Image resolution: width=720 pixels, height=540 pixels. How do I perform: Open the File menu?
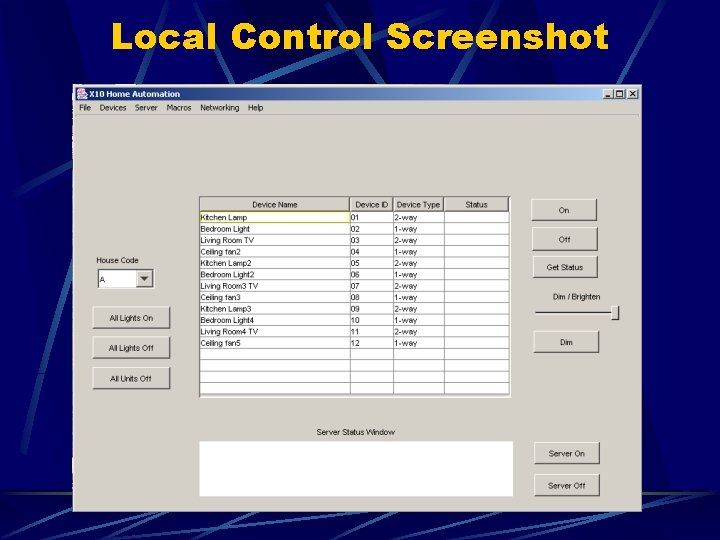click(x=85, y=108)
